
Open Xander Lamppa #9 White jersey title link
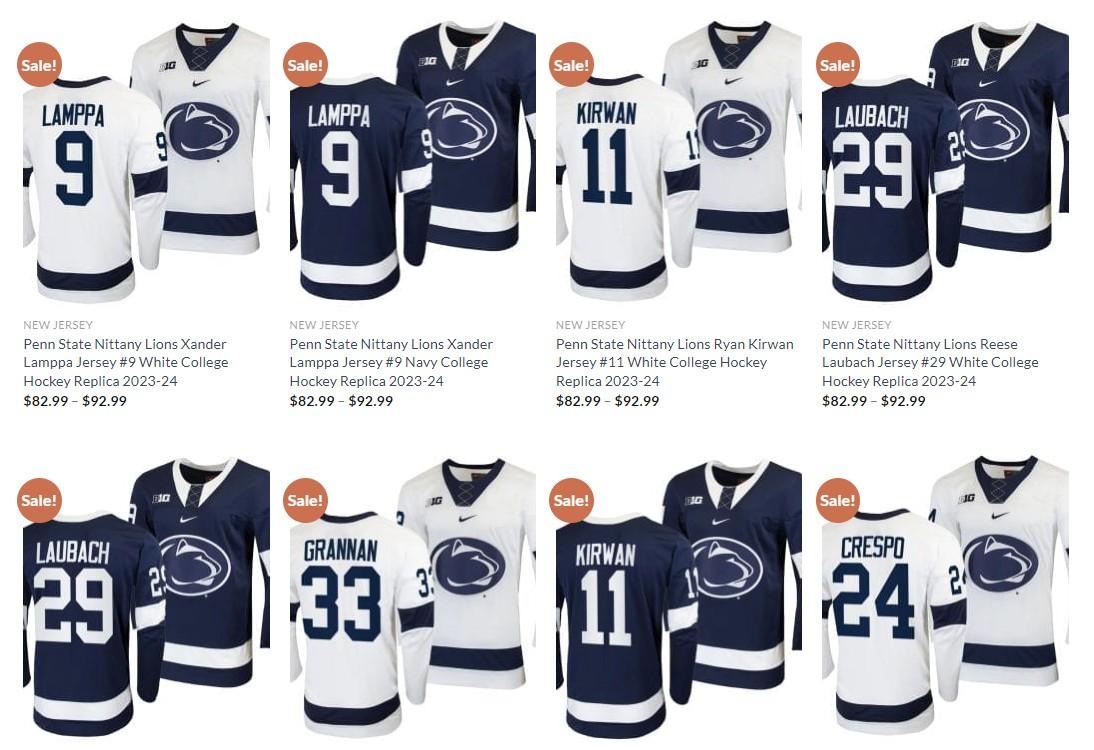(126, 362)
